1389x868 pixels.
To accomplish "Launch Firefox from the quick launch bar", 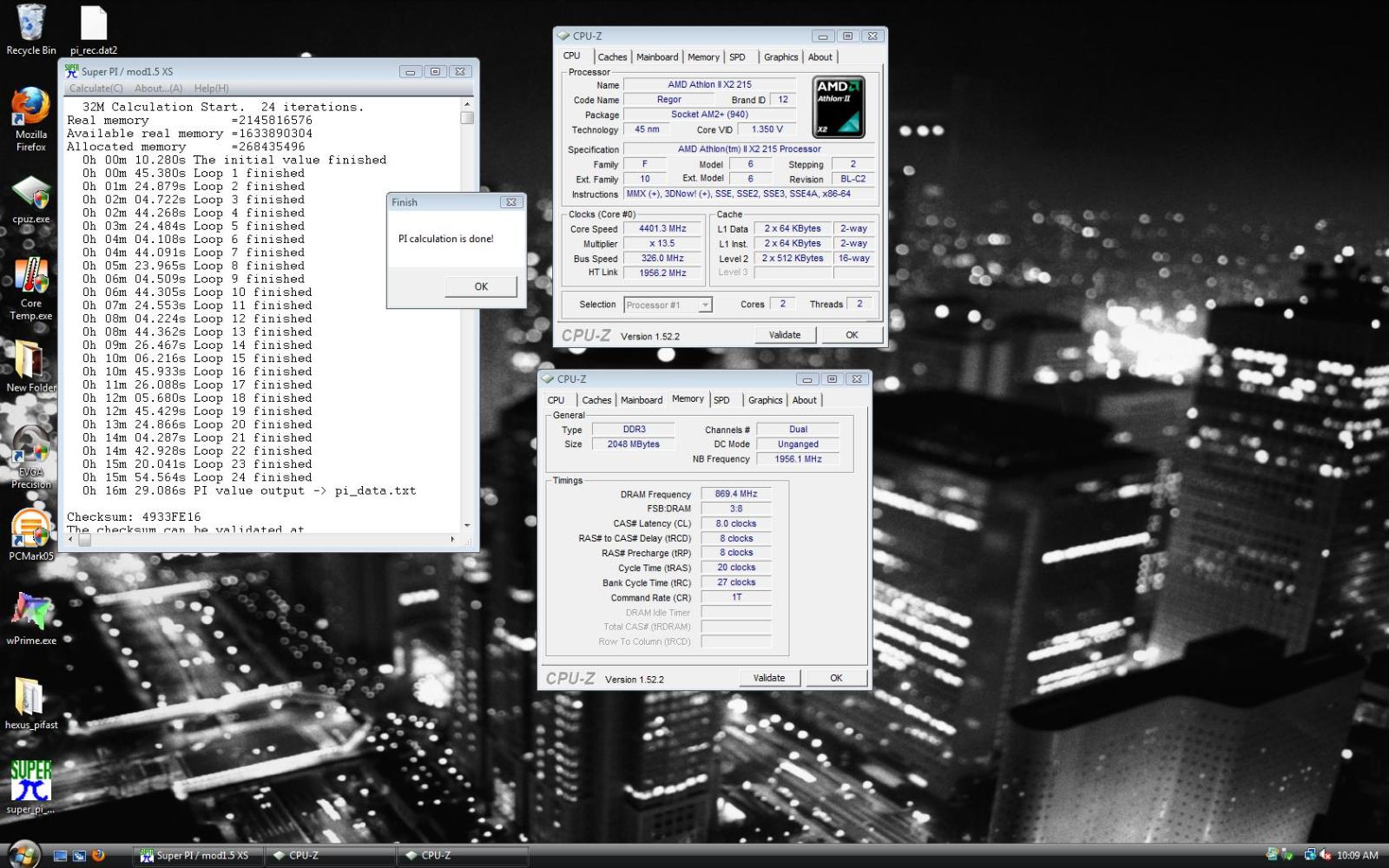I will tap(98, 855).
